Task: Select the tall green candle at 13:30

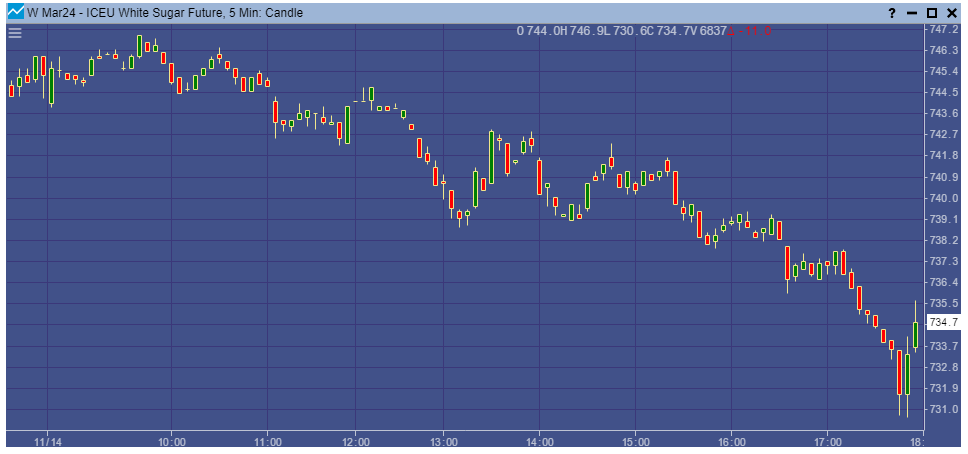Action: 491,158
